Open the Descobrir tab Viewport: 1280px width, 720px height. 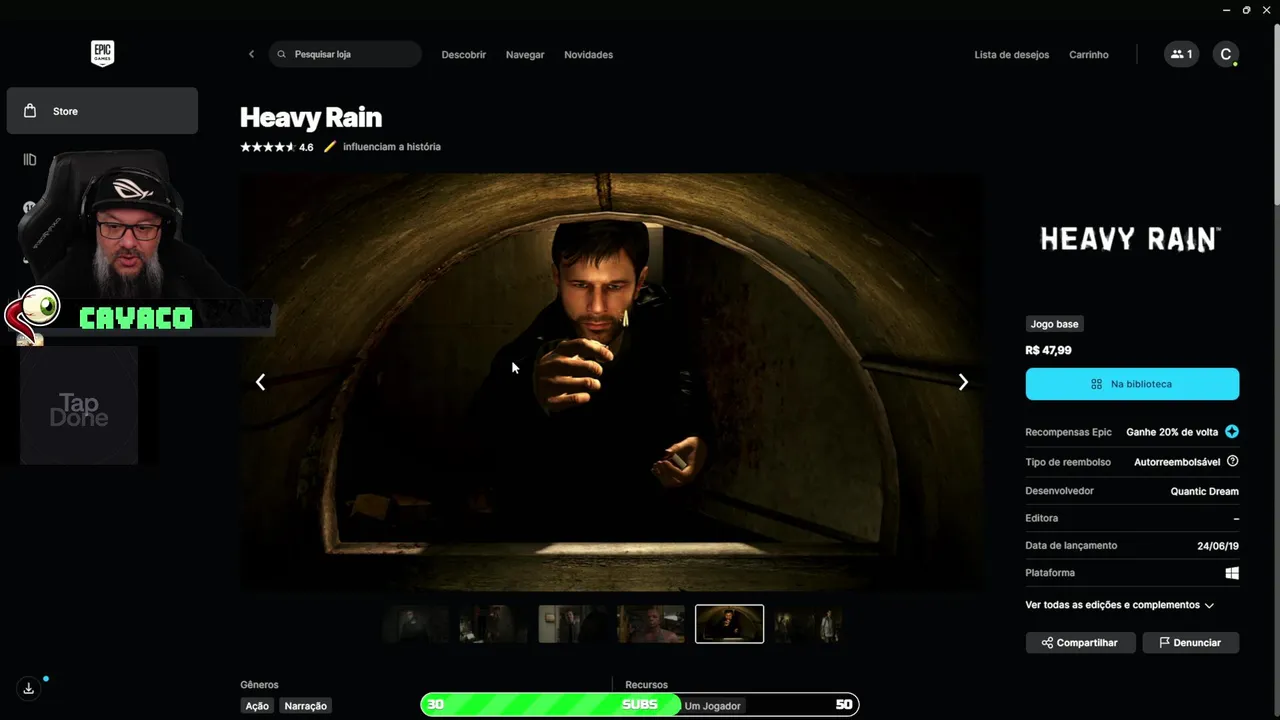point(464,55)
